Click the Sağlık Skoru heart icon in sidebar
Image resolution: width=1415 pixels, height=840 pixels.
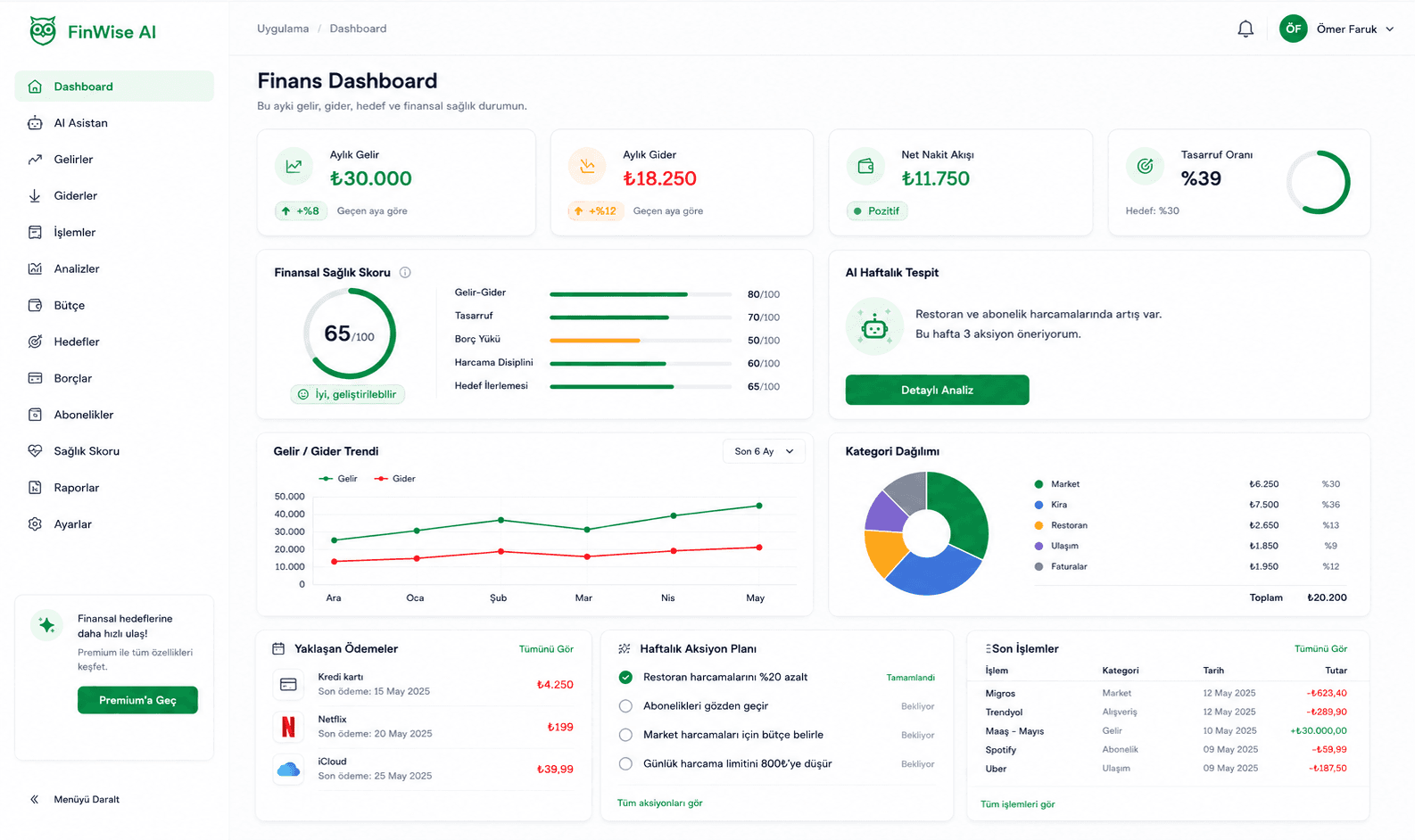coord(35,451)
